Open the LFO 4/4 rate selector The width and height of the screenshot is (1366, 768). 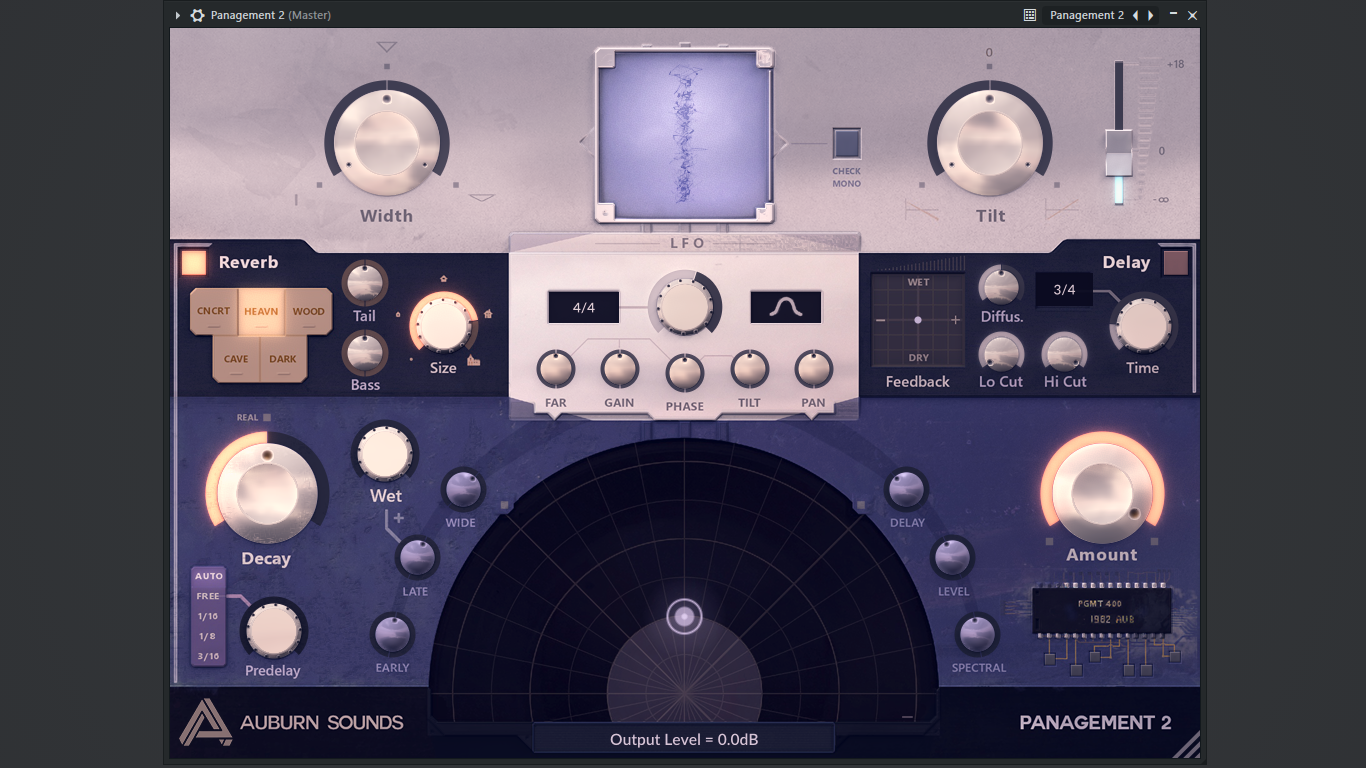pyautogui.click(x=584, y=307)
